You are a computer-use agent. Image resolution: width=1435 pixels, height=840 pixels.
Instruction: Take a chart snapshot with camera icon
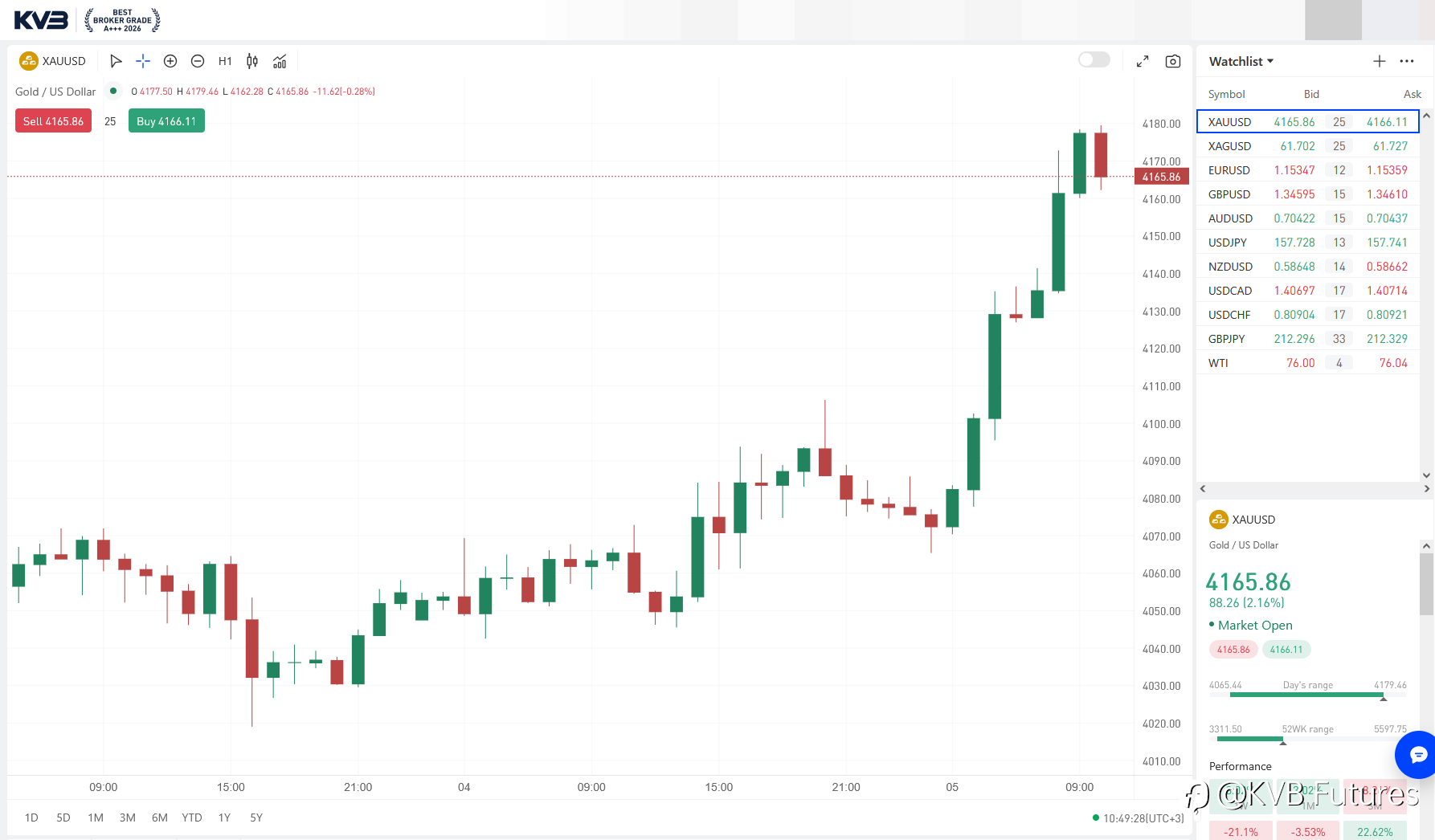point(1173,61)
